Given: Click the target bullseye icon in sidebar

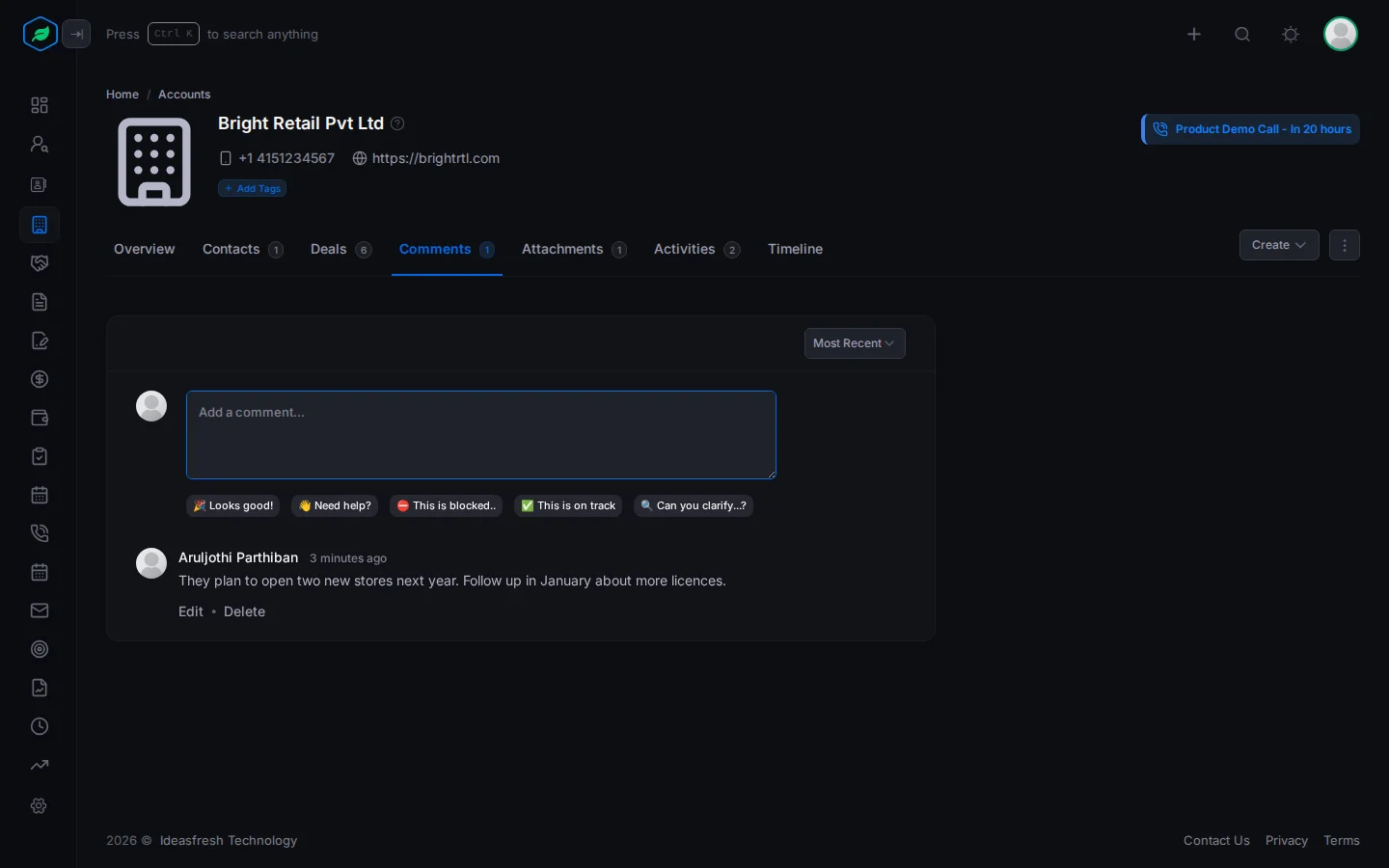Looking at the screenshot, I should [x=40, y=649].
